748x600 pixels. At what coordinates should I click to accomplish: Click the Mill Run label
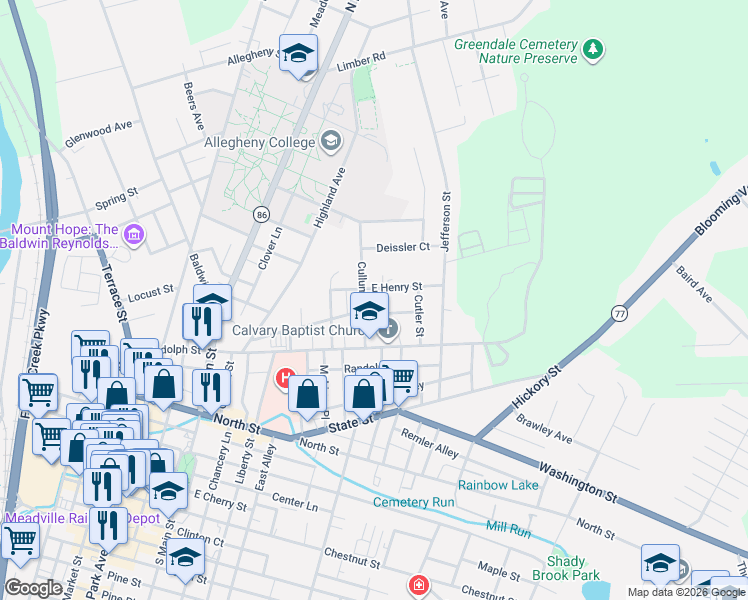click(x=509, y=529)
